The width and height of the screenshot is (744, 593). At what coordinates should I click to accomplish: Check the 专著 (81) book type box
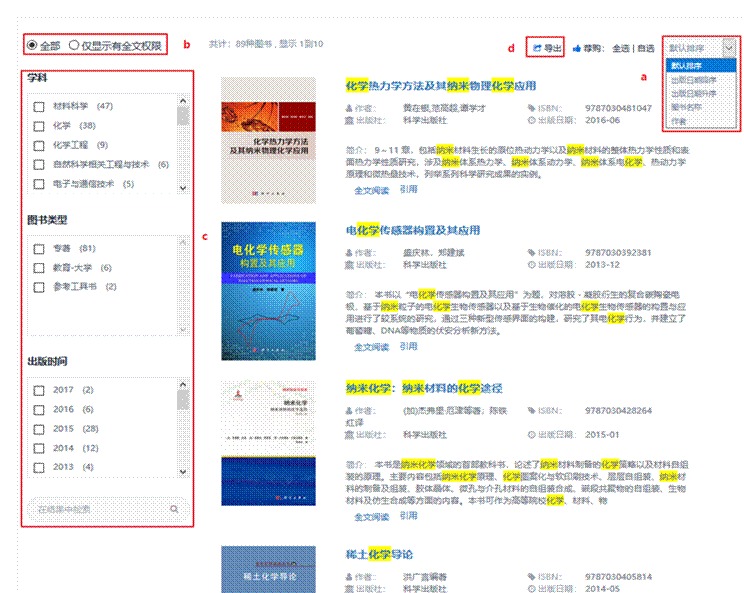(x=39, y=249)
